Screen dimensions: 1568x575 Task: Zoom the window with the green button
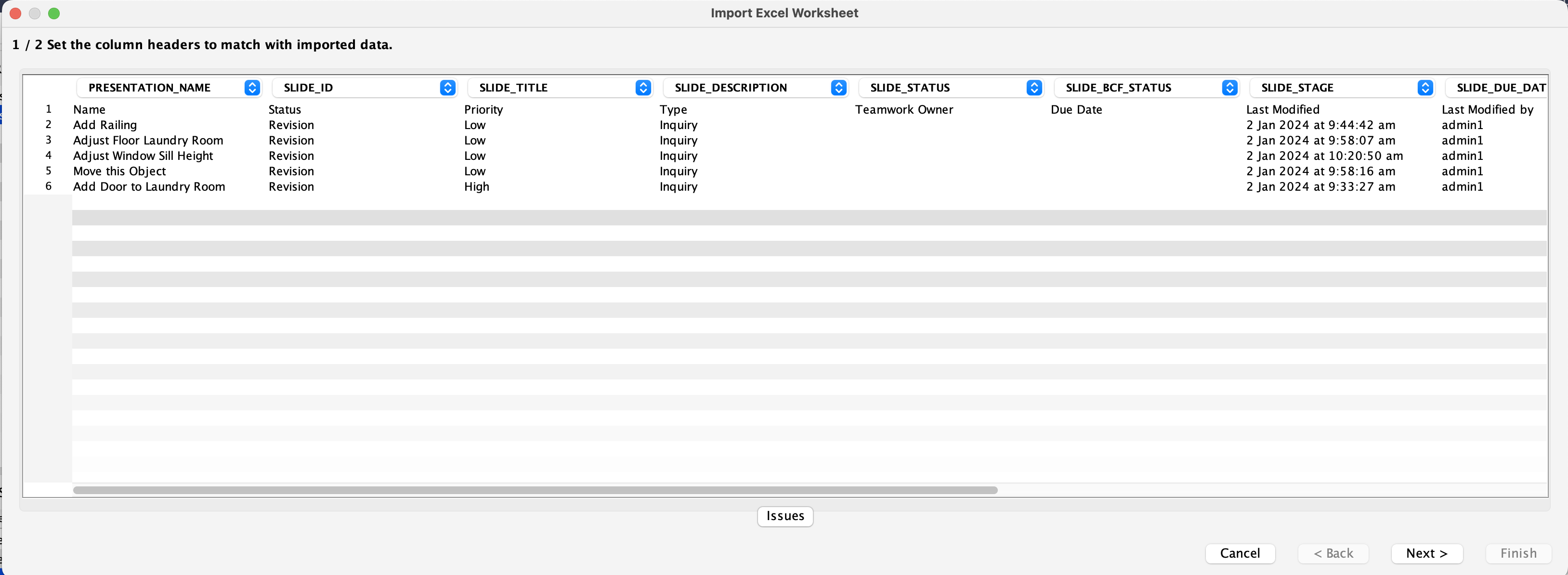(x=54, y=13)
